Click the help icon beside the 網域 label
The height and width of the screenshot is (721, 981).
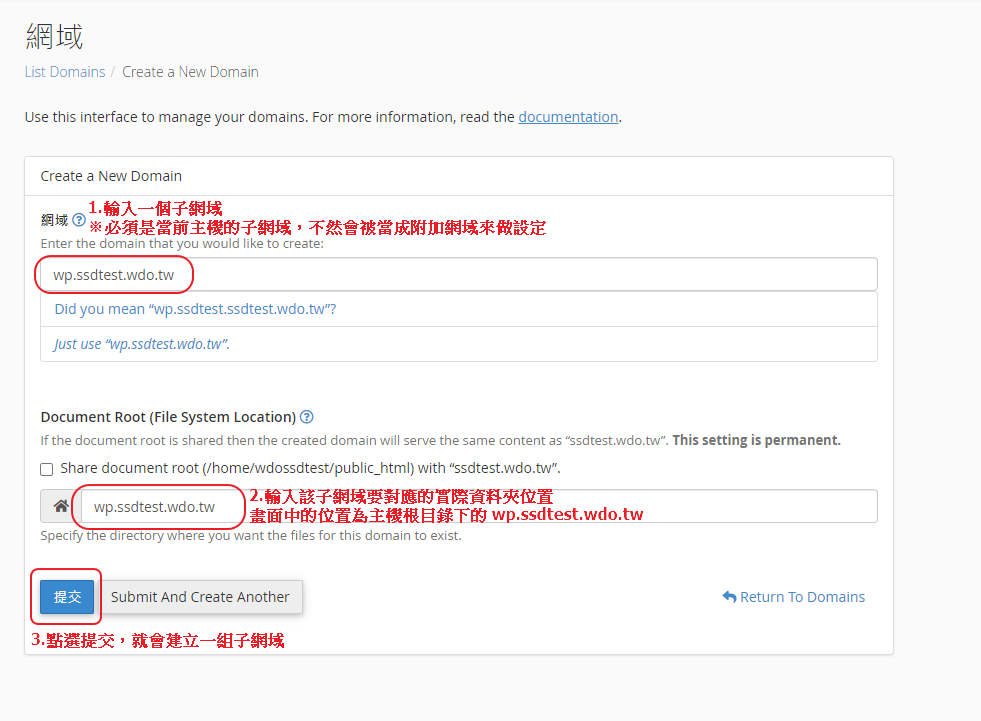(79, 220)
